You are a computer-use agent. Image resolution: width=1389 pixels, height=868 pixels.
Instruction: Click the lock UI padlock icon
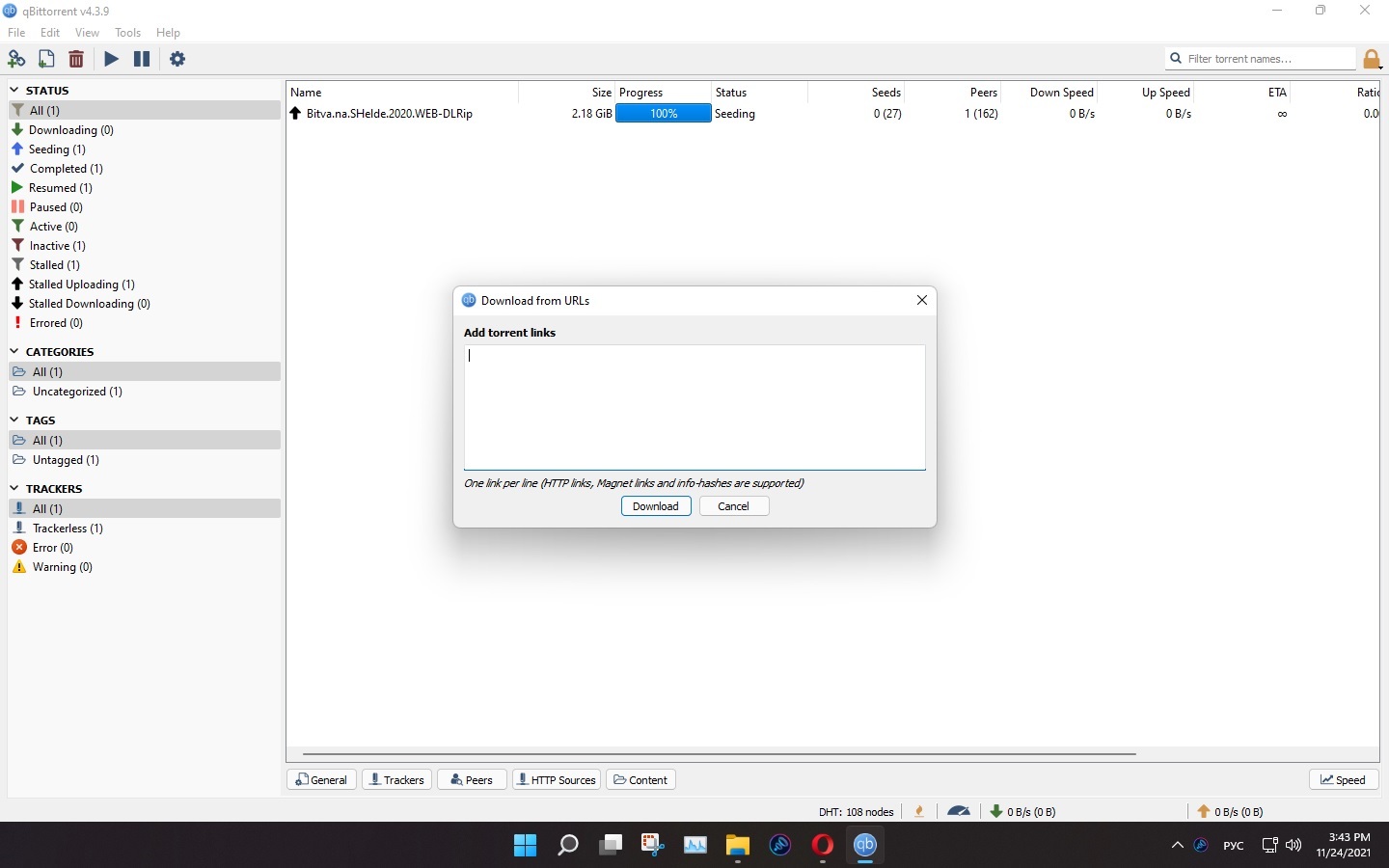(1372, 60)
